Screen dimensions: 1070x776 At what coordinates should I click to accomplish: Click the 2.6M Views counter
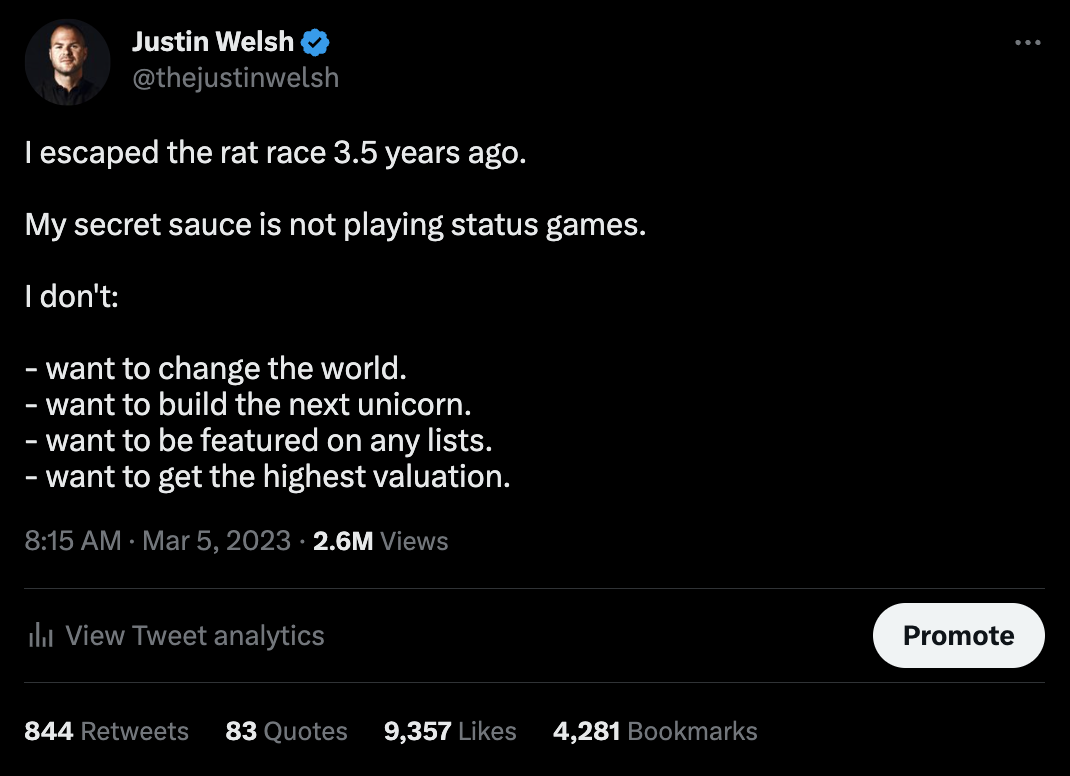(380, 541)
